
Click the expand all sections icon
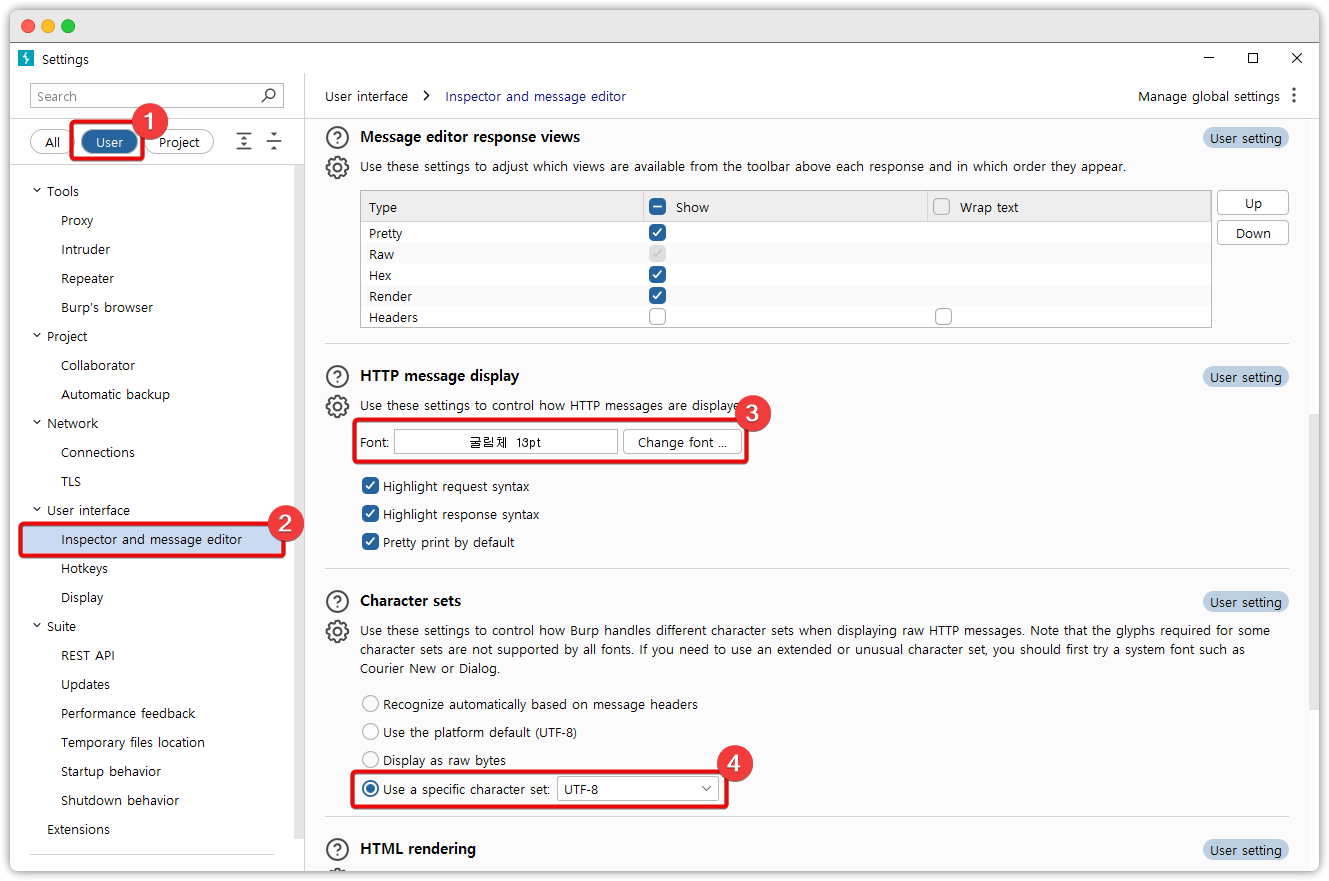(244, 142)
